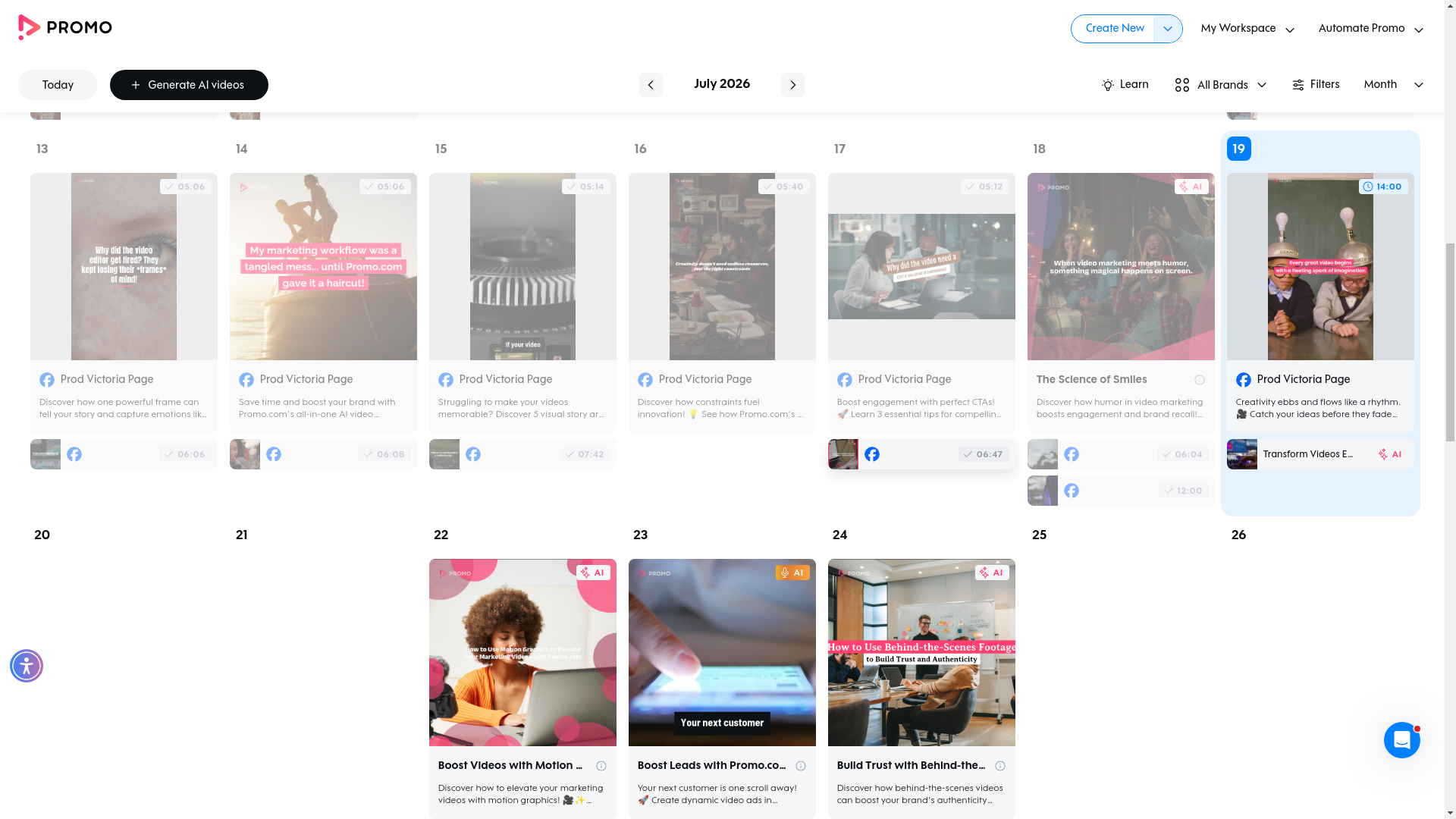
Task: Click info icon next to Boost Leads post
Action: (x=800, y=766)
